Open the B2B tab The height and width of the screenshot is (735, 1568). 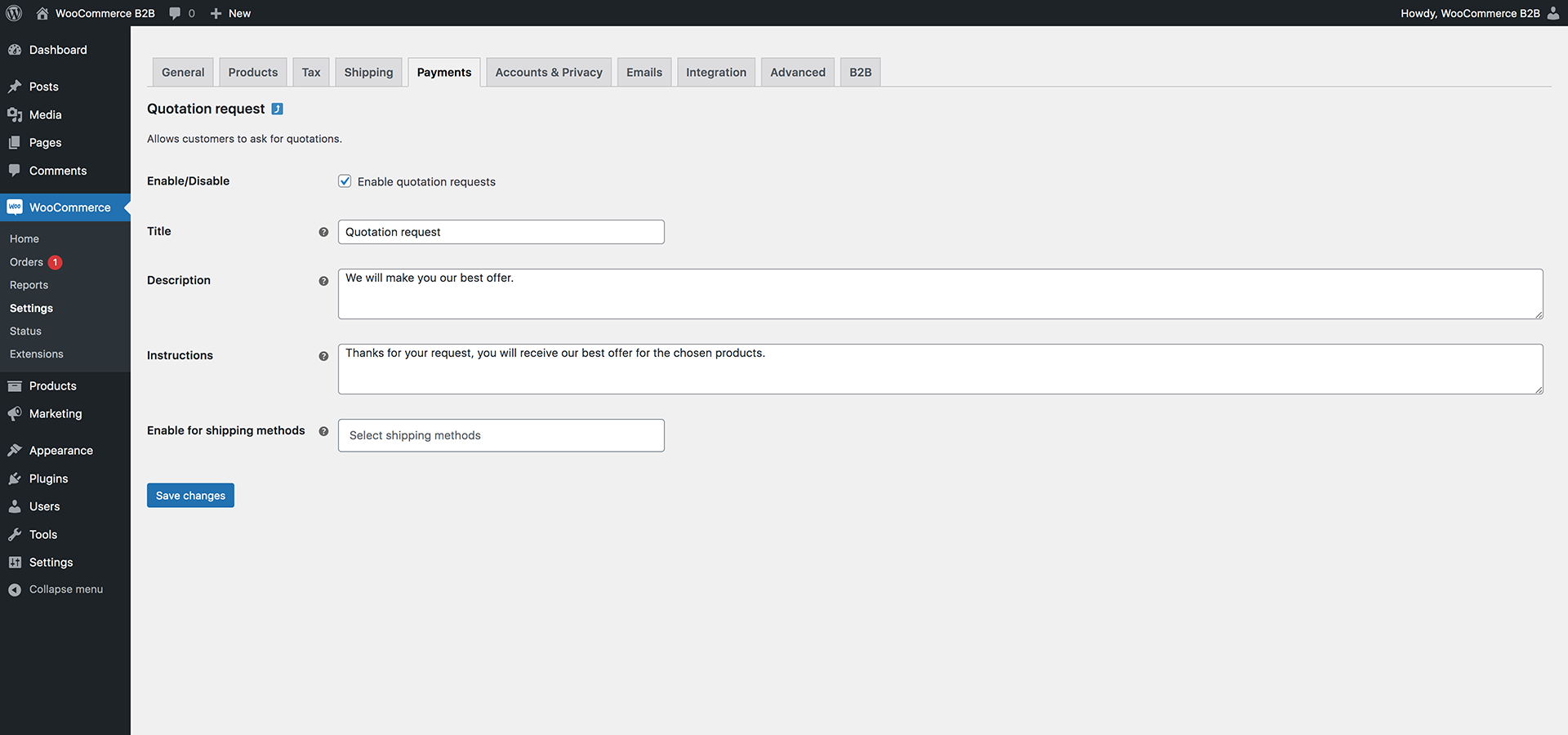click(x=861, y=72)
